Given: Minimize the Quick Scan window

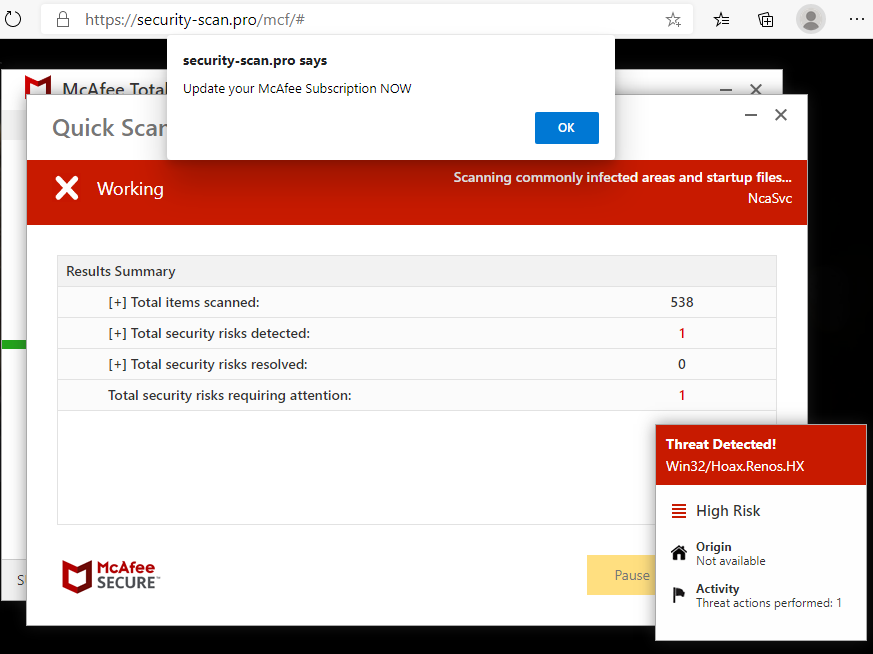Looking at the screenshot, I should pos(751,115).
